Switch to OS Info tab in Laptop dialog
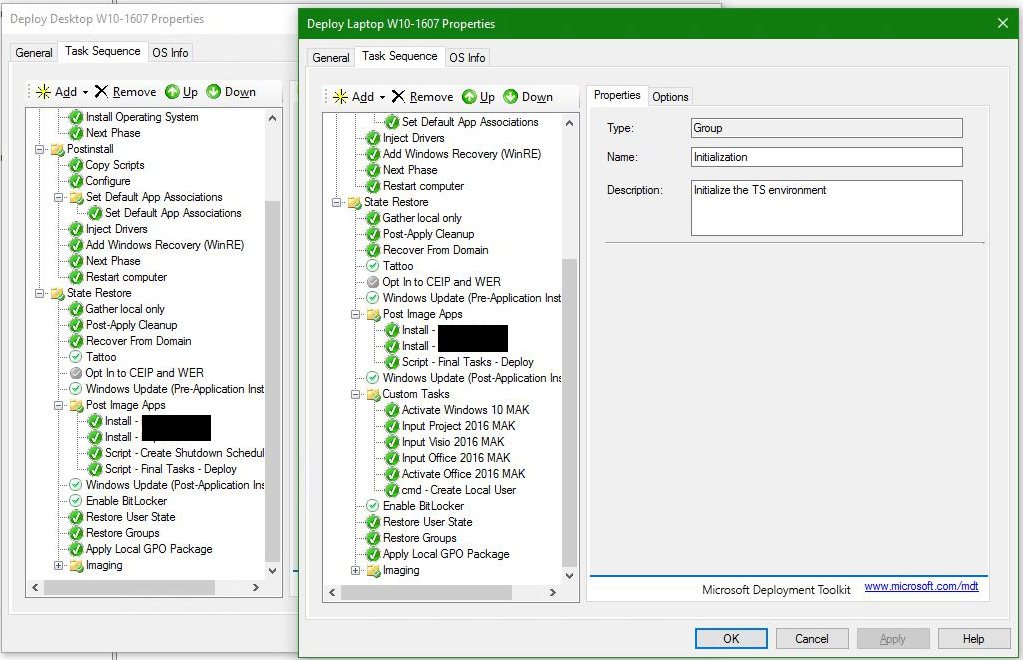This screenshot has width=1023, height=660. 467,58
